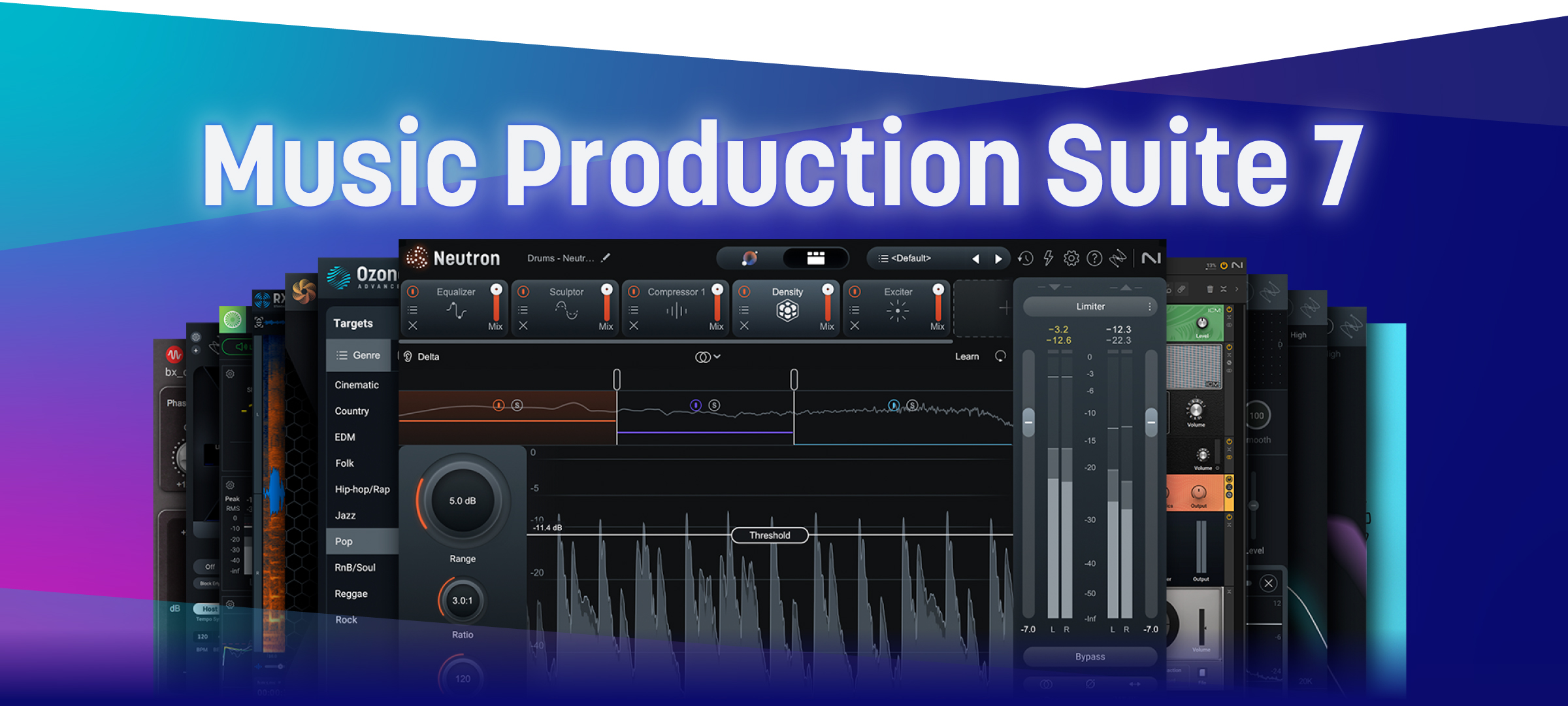Open the Genre list in Ozone Targets
The image size is (1568, 706).
point(358,355)
